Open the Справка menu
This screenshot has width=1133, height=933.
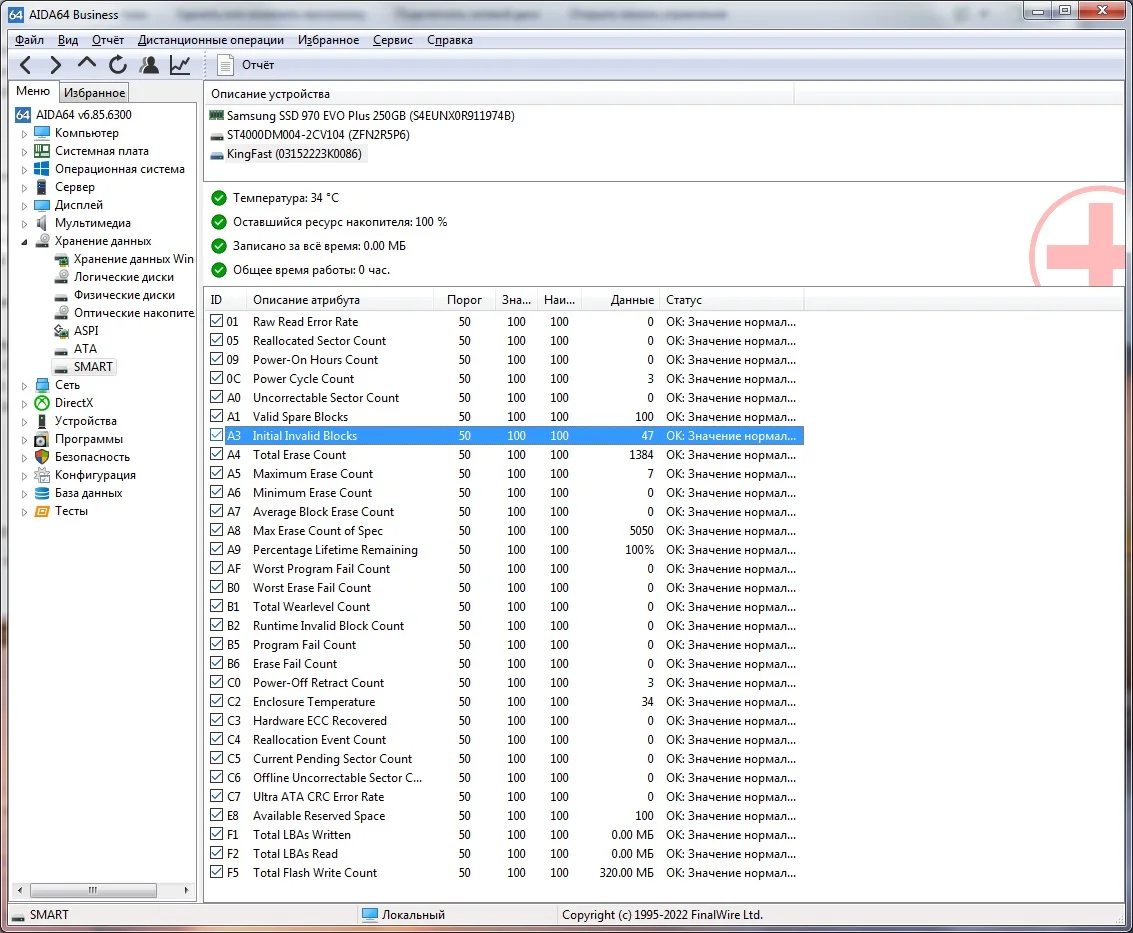point(449,40)
